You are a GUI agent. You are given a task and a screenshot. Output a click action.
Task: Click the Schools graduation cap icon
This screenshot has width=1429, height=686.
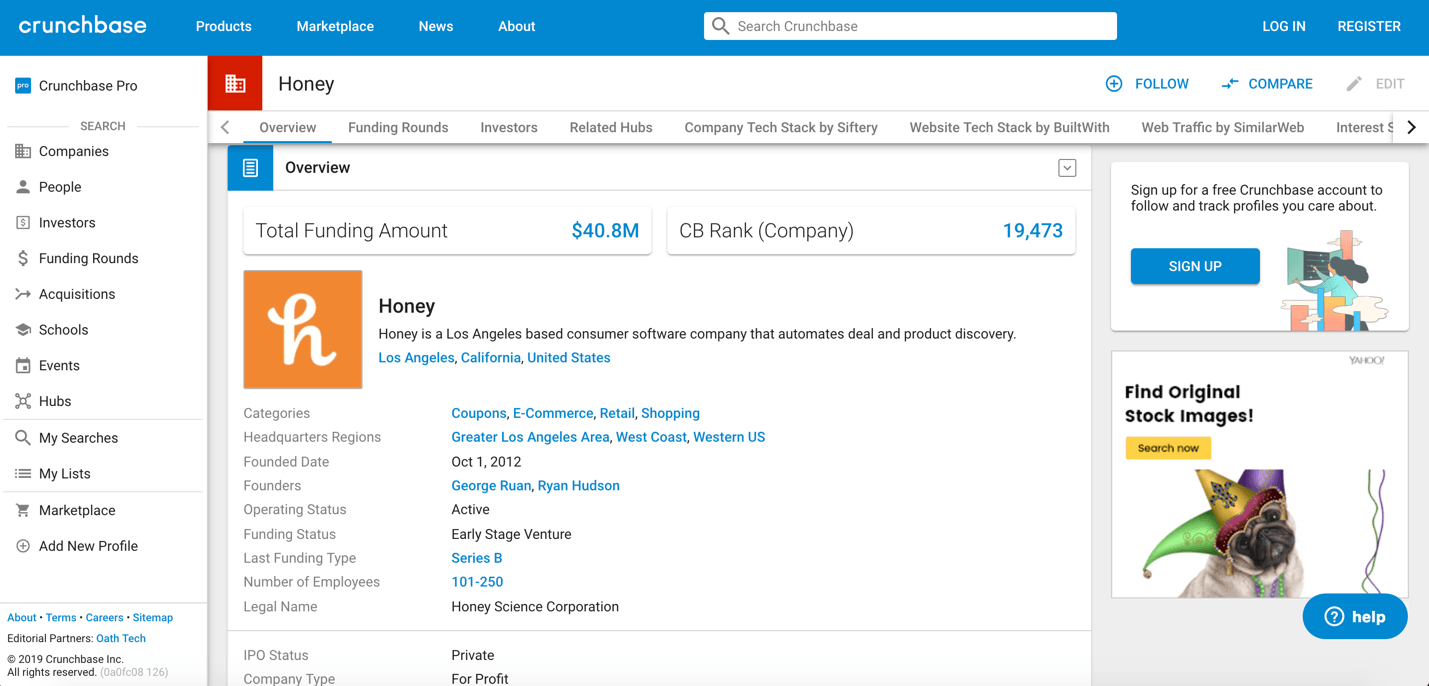click(23, 330)
